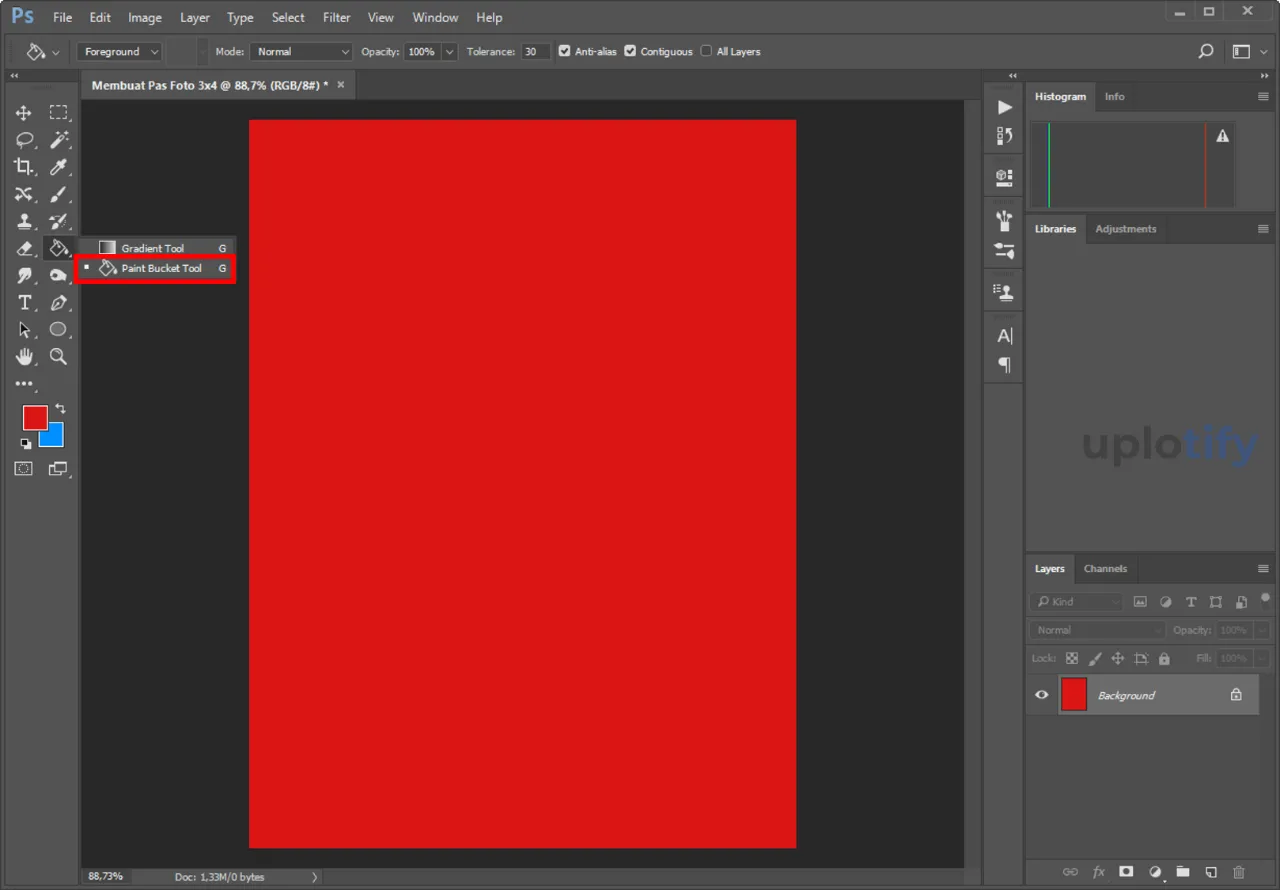
Task: Toggle the pixel layer filter icon
Action: tap(1140, 602)
